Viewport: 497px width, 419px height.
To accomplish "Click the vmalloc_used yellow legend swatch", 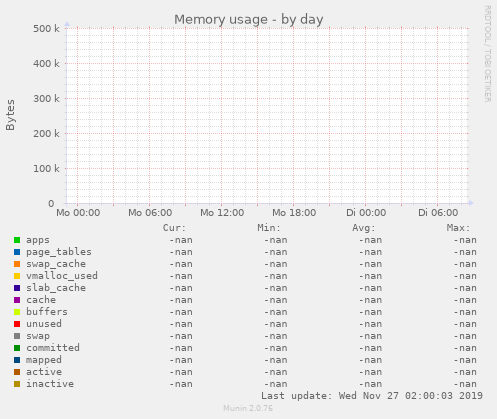I will click(17, 276).
